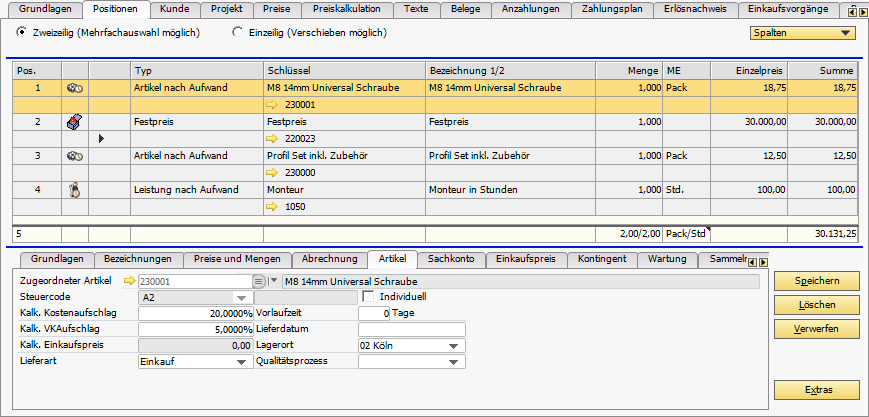Follow the yellow link arrow next to 230000
The width and height of the screenshot is (869, 417).
tap(272, 173)
